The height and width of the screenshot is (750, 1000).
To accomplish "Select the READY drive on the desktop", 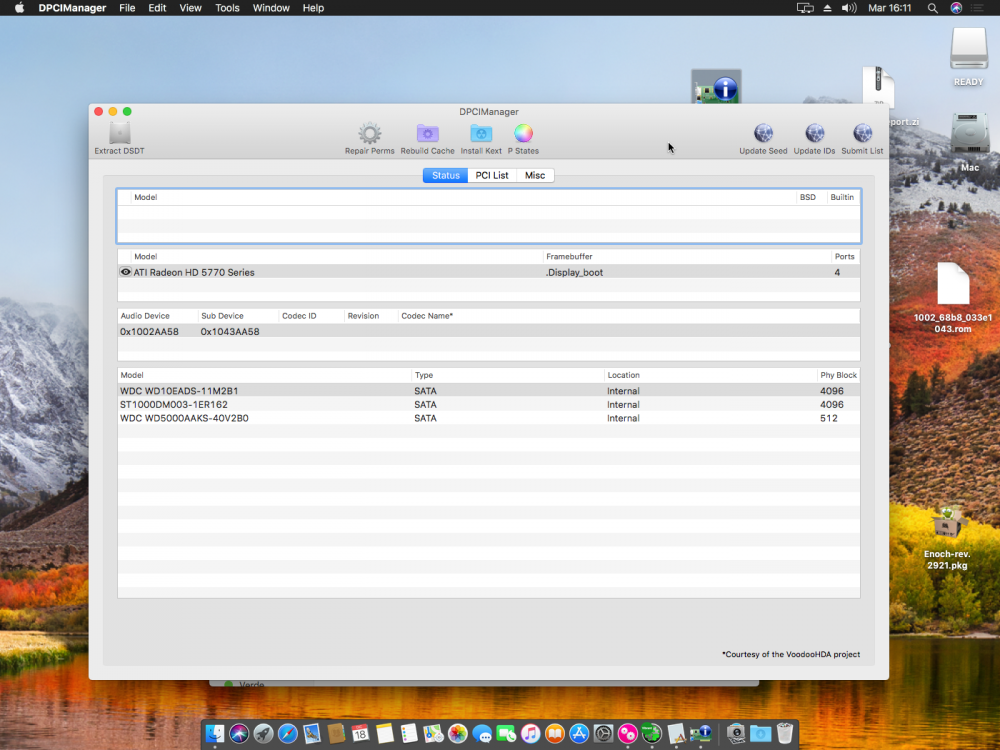I will tap(968, 57).
